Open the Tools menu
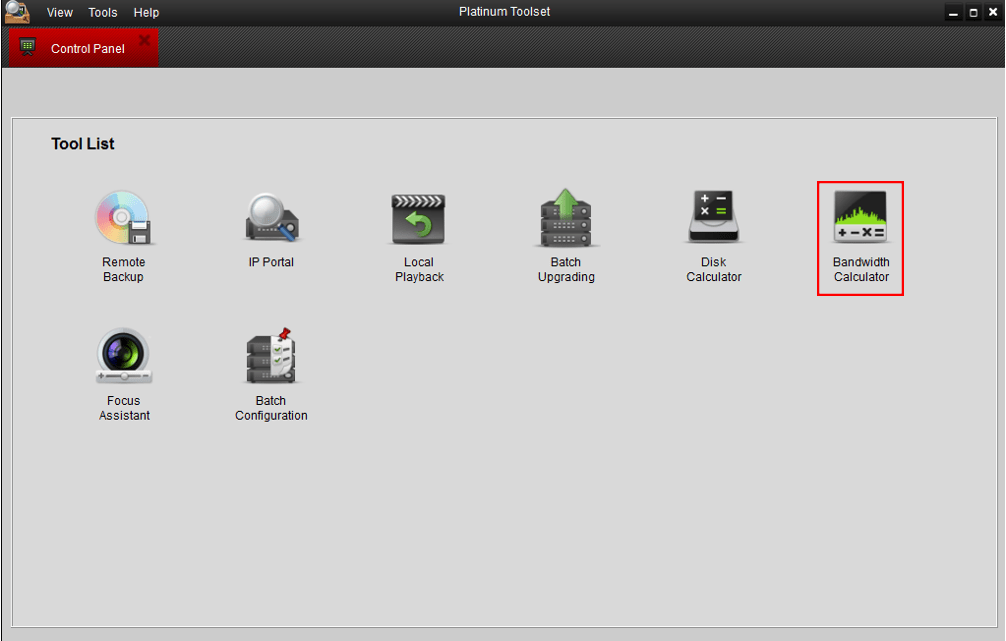This screenshot has width=1006, height=641. (x=102, y=12)
